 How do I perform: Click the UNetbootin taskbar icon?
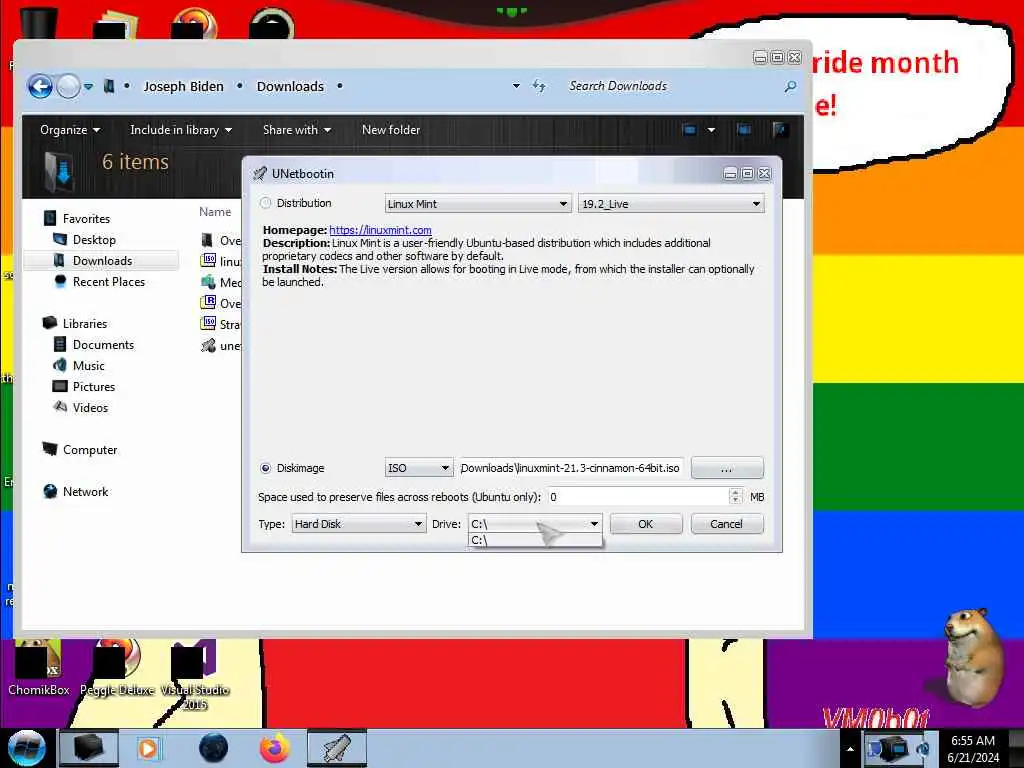tap(337, 748)
